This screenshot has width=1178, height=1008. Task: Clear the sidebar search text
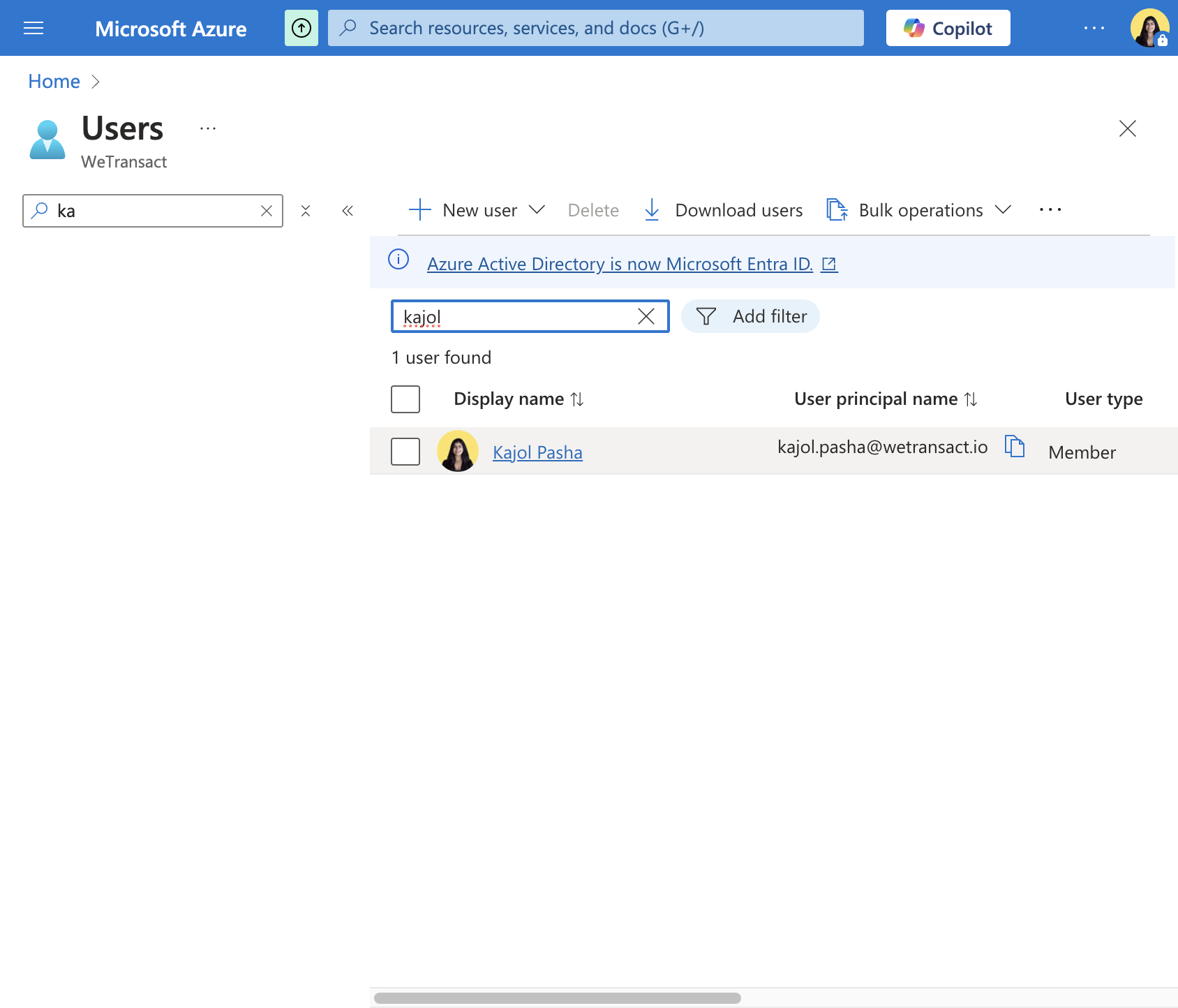[267, 211]
